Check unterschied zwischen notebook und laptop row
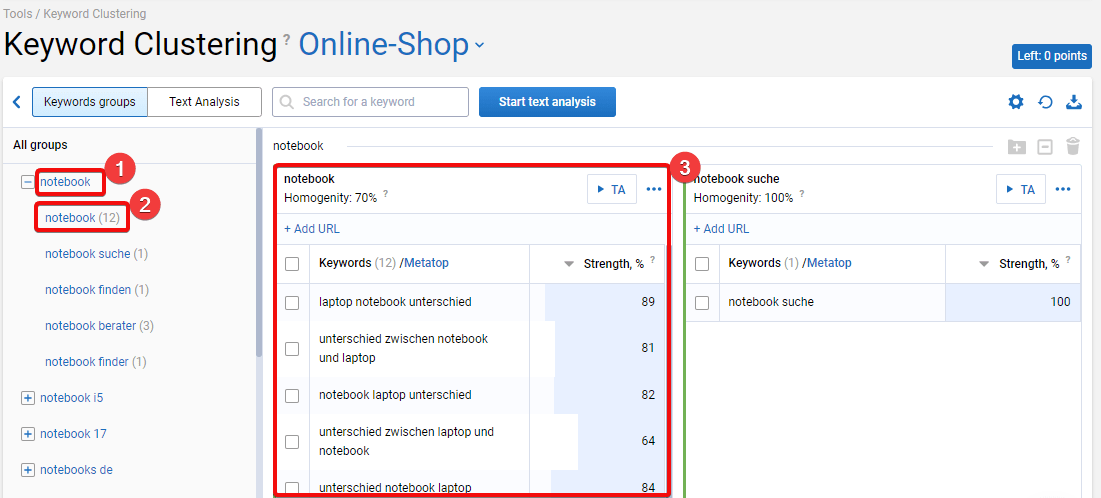 [x=292, y=348]
